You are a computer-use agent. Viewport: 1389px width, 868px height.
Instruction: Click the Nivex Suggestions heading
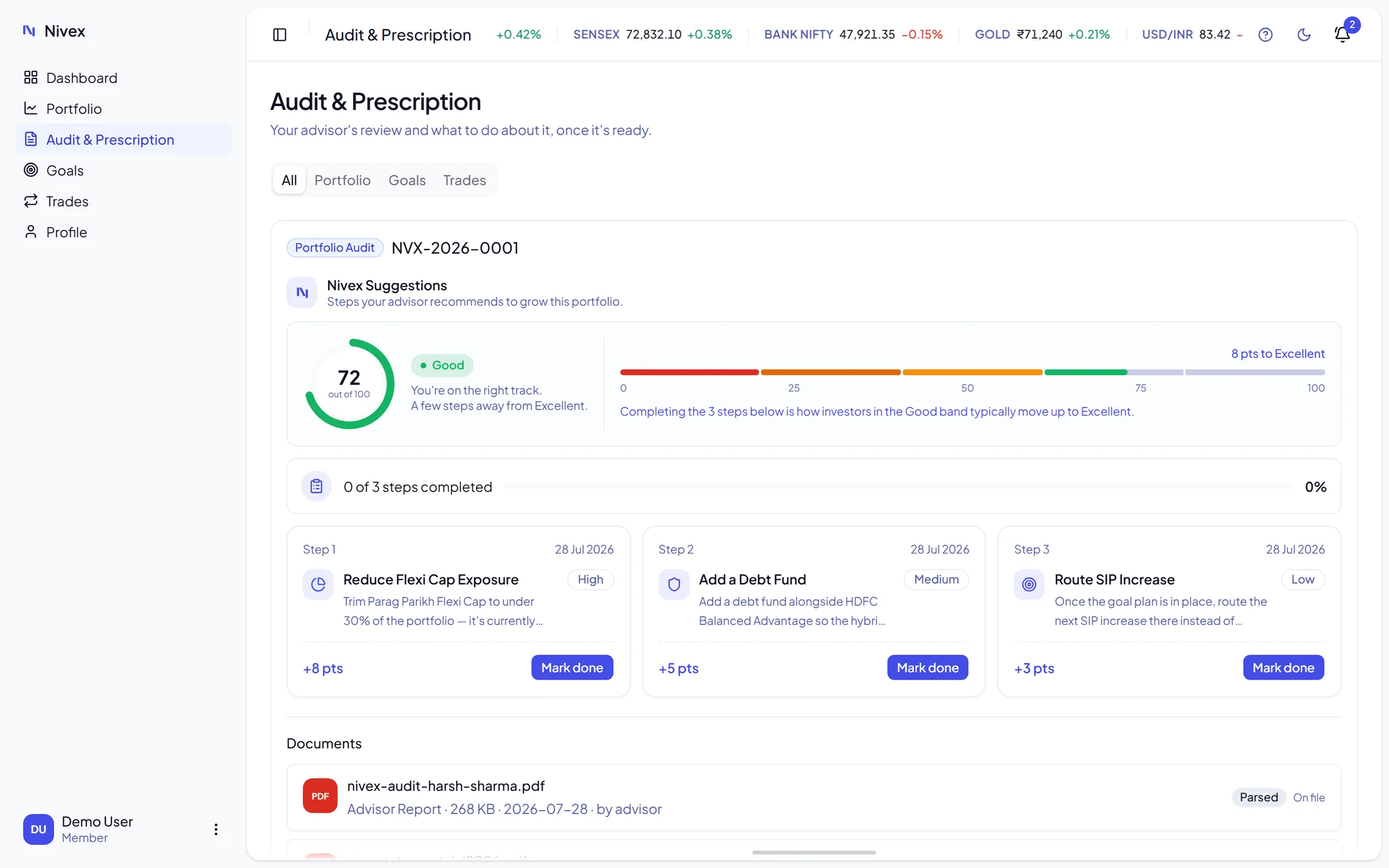[387, 285]
